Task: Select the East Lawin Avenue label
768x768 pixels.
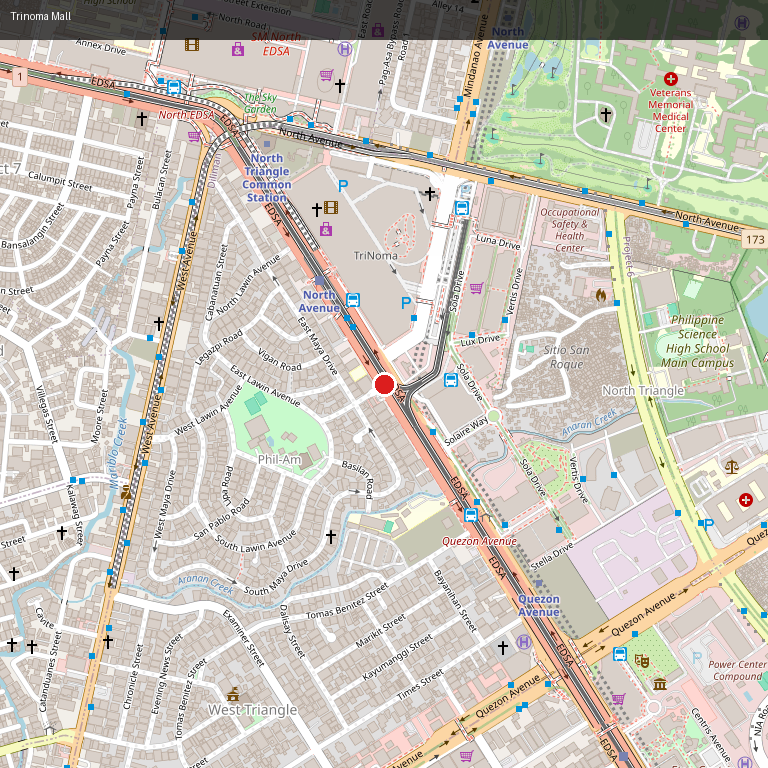Action: point(265,386)
